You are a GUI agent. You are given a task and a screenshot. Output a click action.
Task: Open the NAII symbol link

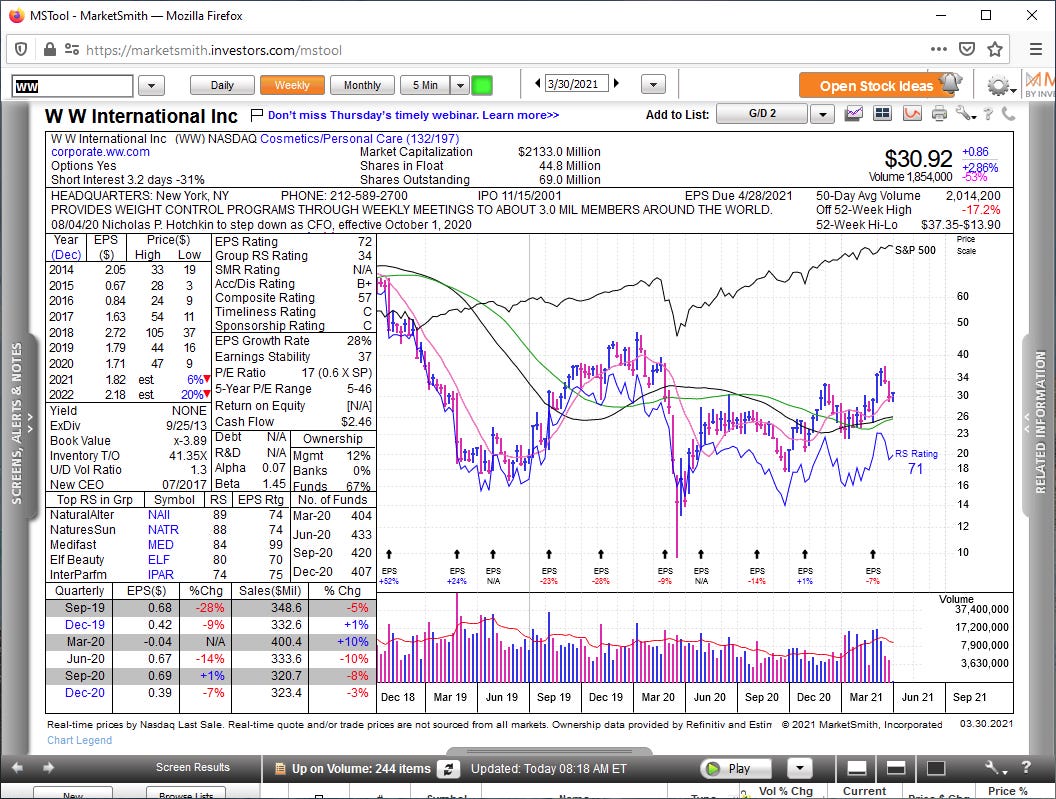coord(159,515)
